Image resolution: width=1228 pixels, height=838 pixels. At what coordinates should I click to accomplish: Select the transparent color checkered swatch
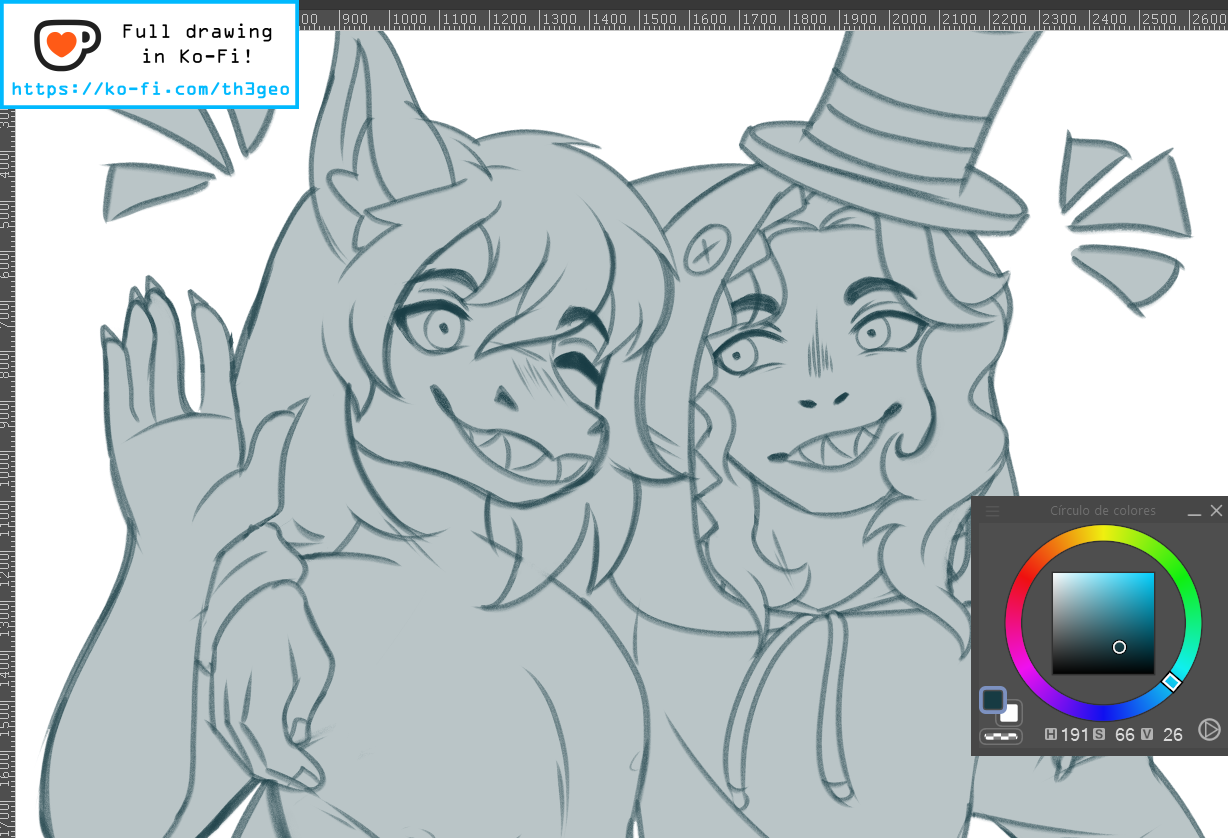click(x=1000, y=736)
